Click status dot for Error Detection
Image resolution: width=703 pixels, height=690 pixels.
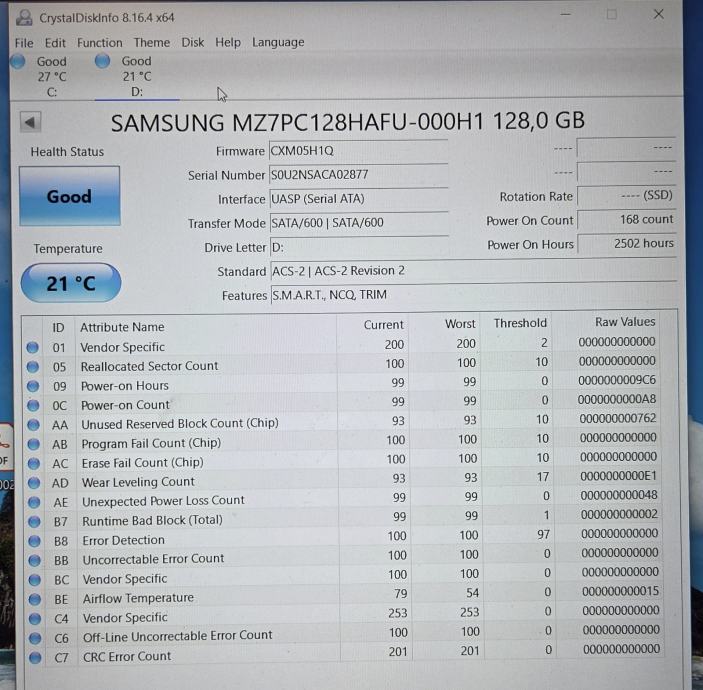pyautogui.click(x=35, y=541)
